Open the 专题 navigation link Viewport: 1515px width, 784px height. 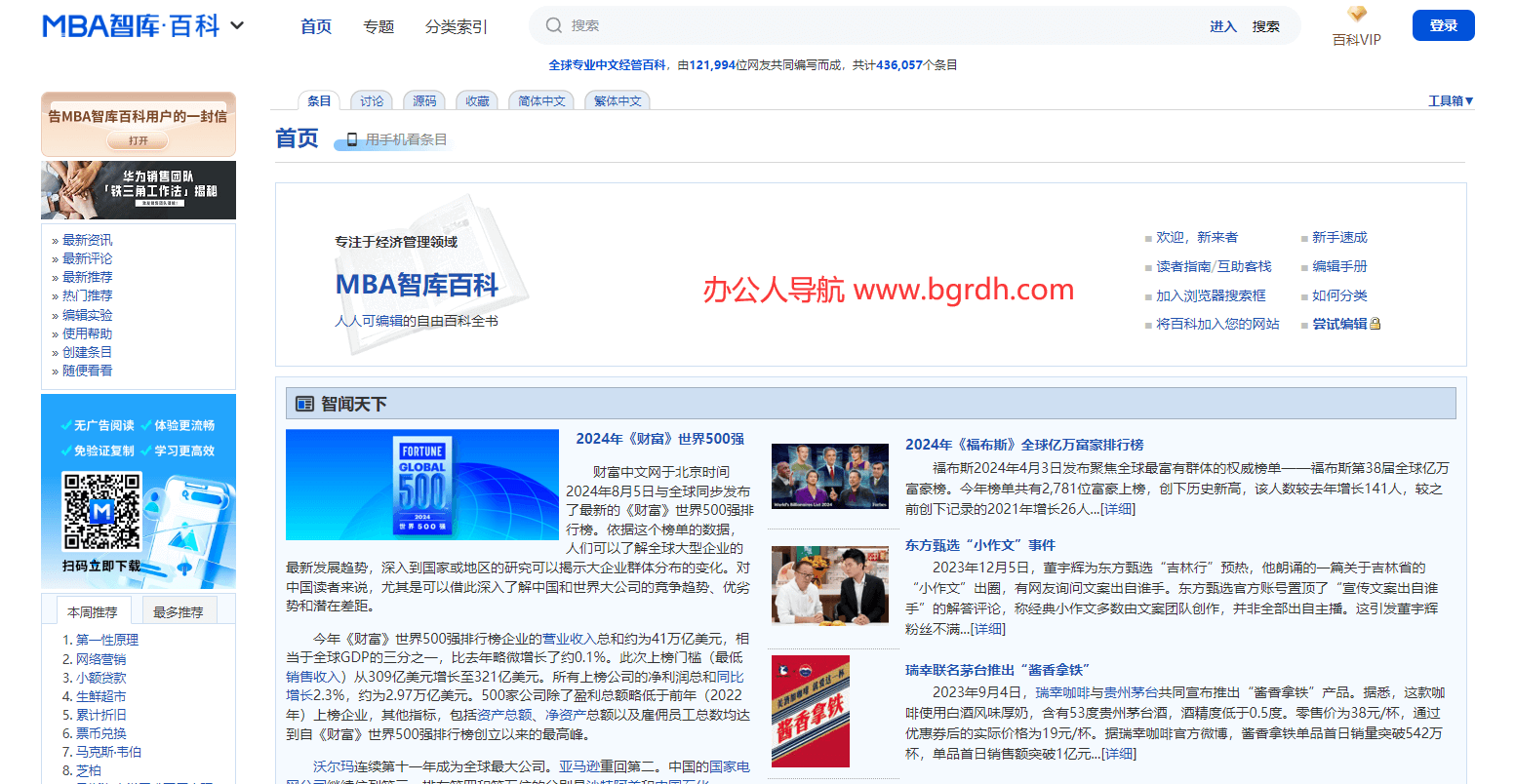coord(379,26)
